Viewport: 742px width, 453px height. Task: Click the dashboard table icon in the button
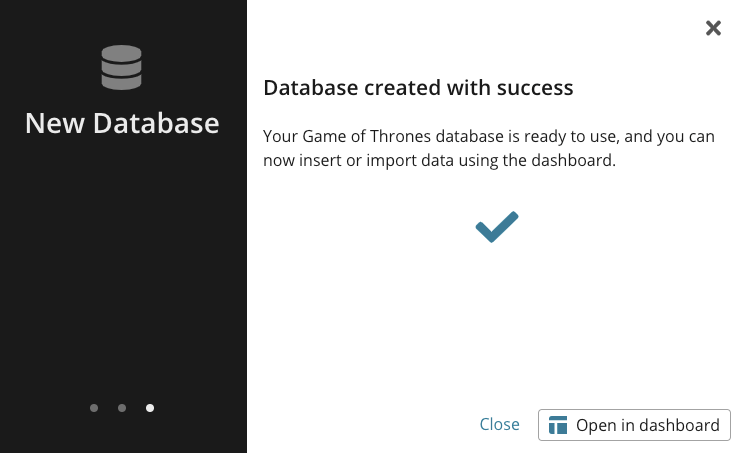click(558, 425)
